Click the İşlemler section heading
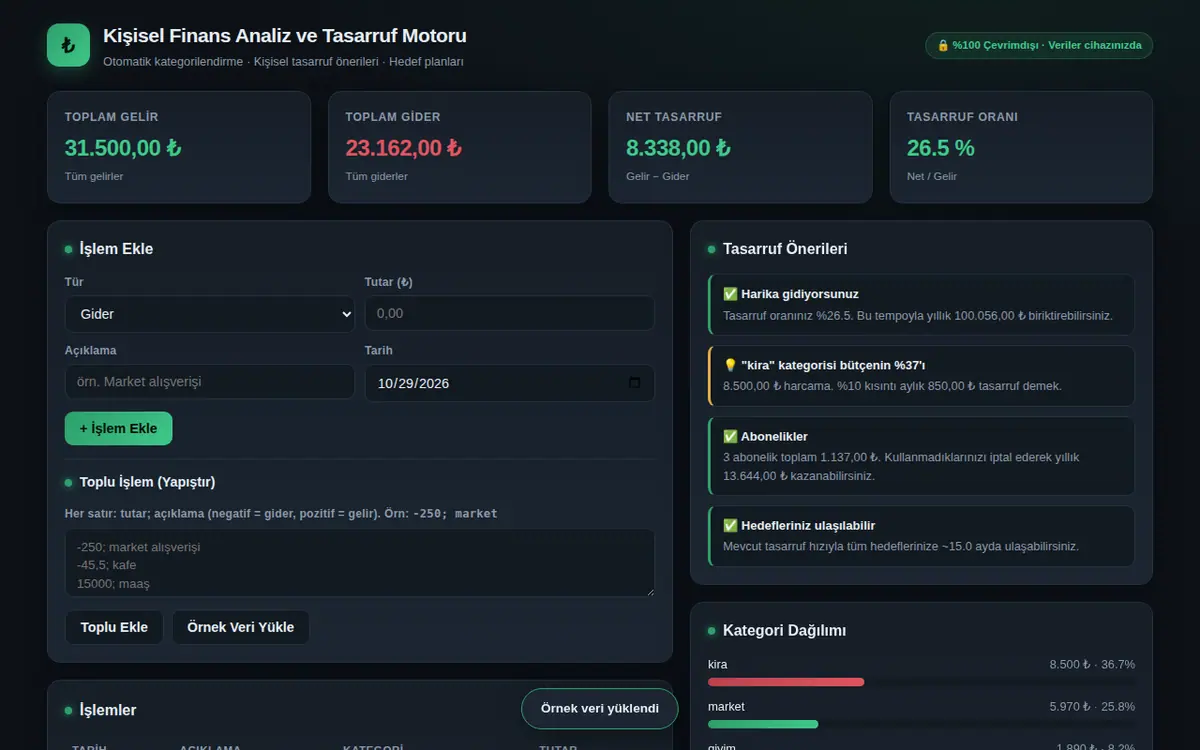 108,710
